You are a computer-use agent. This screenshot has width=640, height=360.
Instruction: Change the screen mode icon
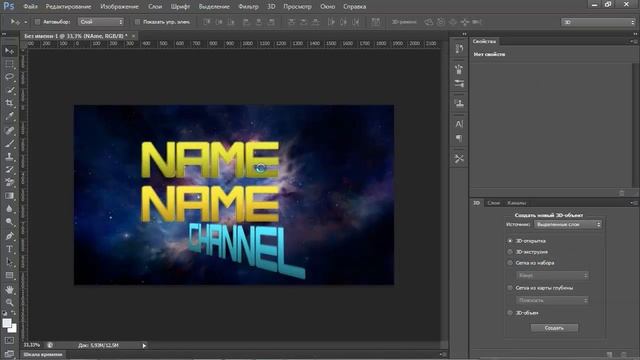(x=9, y=353)
